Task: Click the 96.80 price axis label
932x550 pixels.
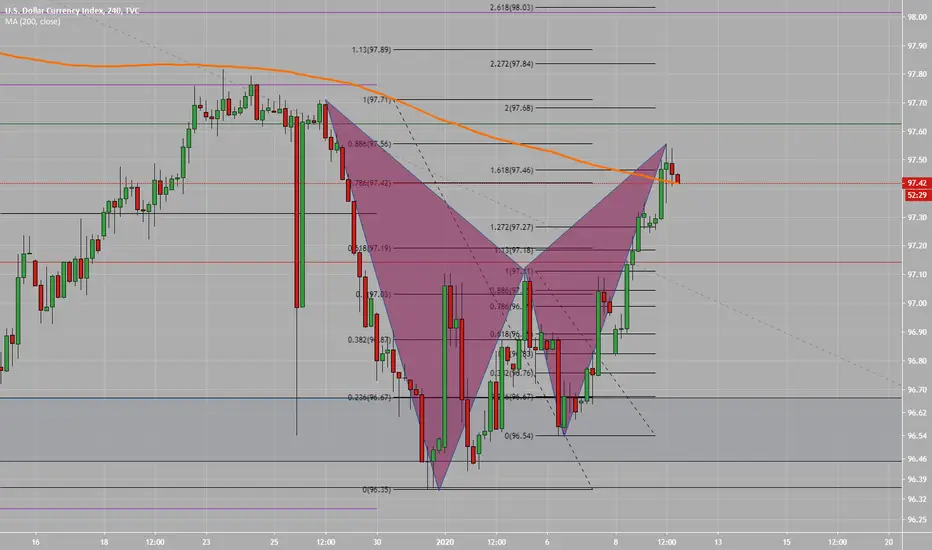Action: [917, 360]
